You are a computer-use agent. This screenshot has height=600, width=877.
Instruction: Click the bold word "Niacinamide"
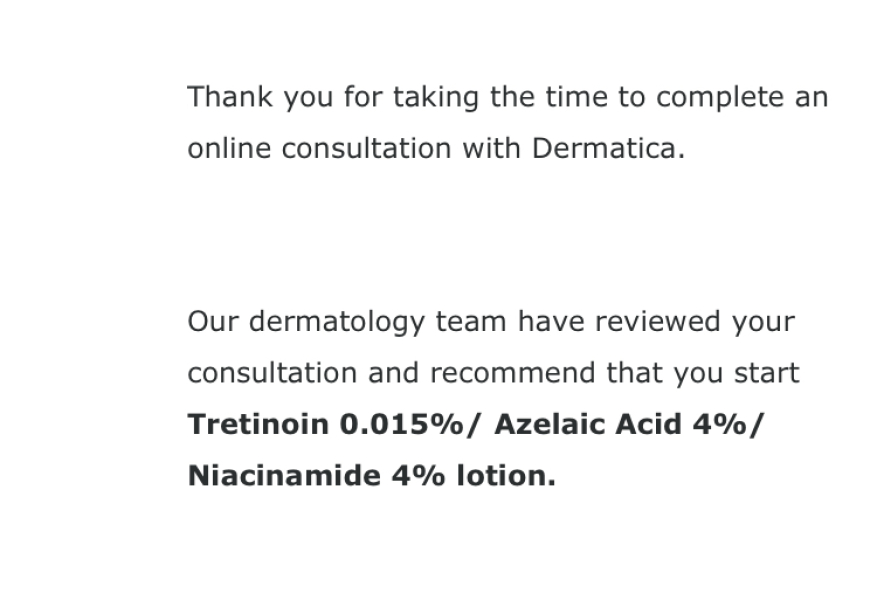283,475
